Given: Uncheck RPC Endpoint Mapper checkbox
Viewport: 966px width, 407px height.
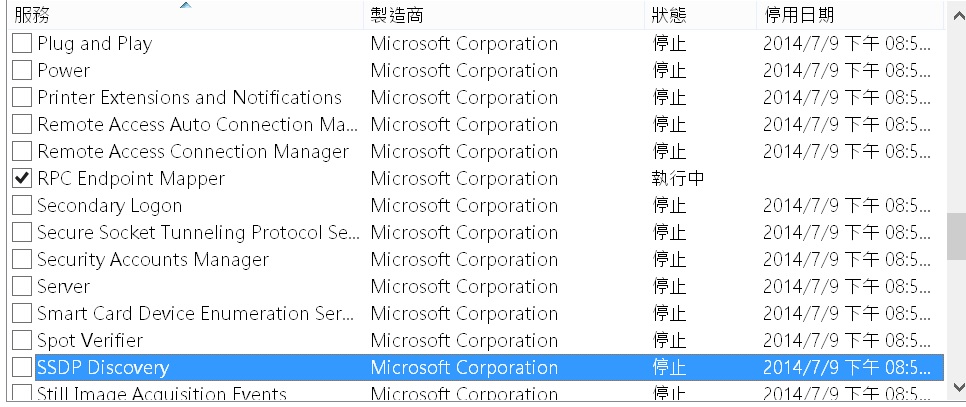Looking at the screenshot, I should (22, 179).
